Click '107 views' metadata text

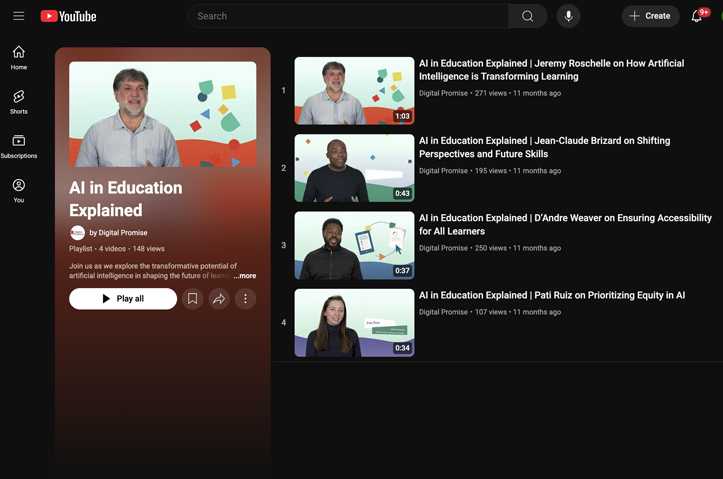491,312
